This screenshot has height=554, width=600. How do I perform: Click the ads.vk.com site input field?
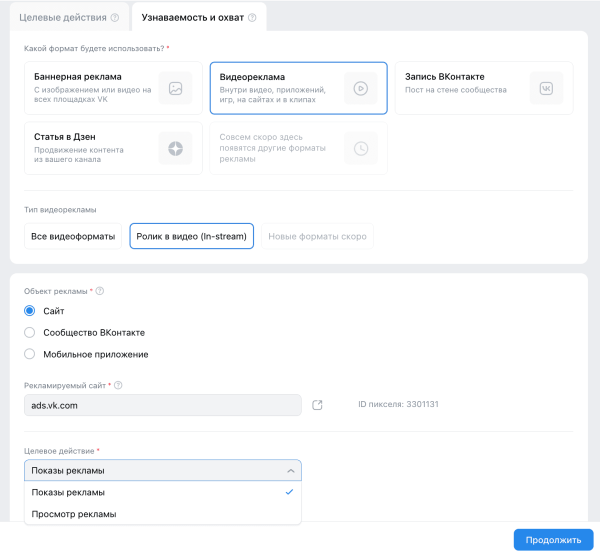point(161,405)
